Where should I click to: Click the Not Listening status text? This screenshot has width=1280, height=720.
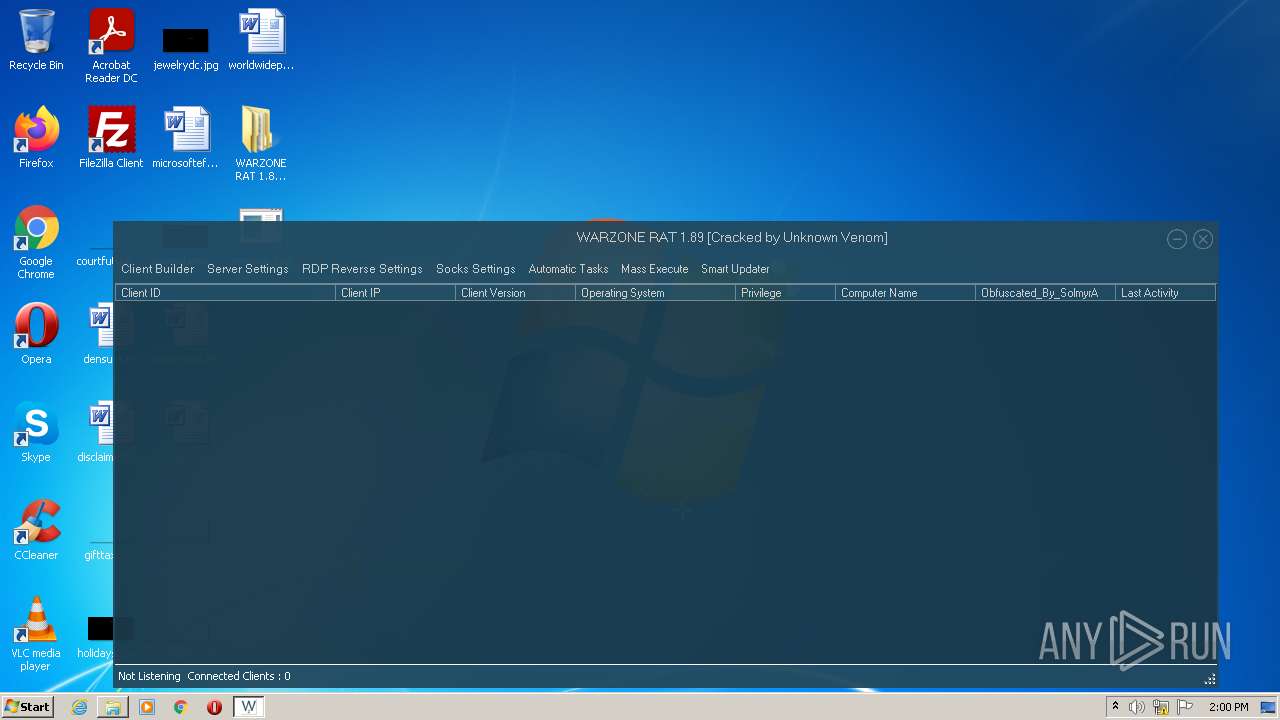[x=149, y=677]
